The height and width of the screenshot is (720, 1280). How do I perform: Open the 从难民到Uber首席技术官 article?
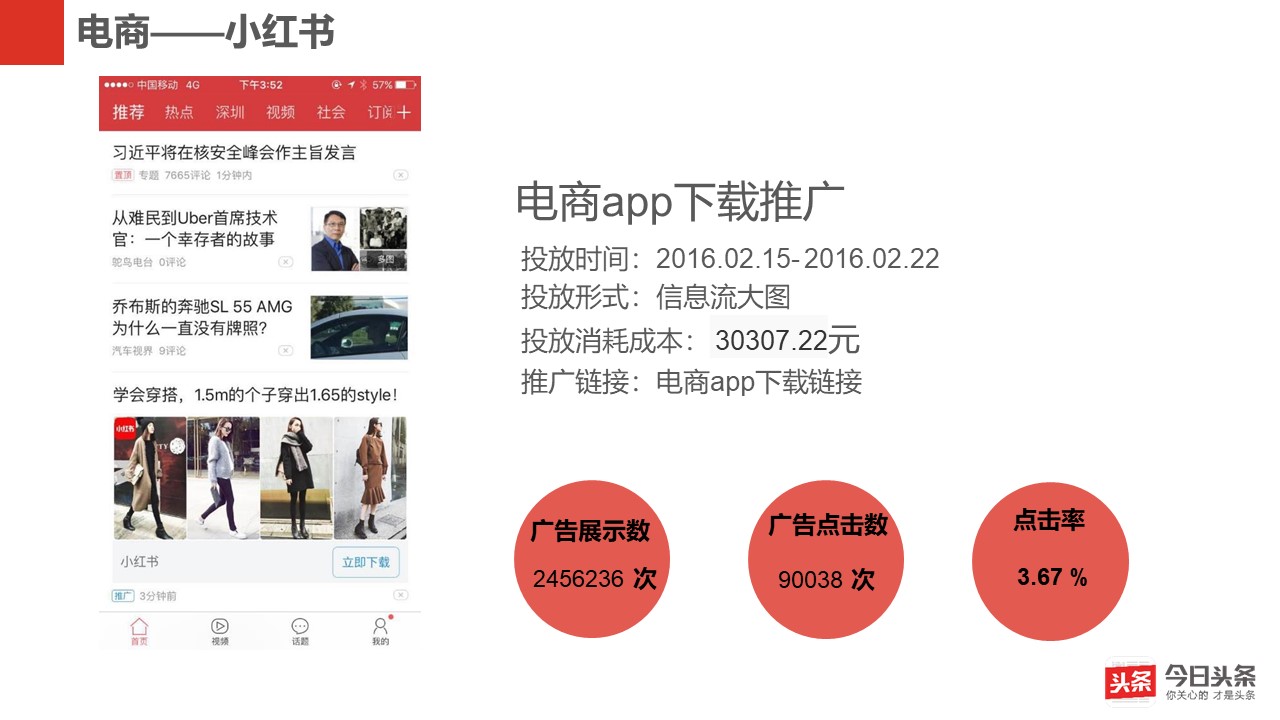point(194,228)
